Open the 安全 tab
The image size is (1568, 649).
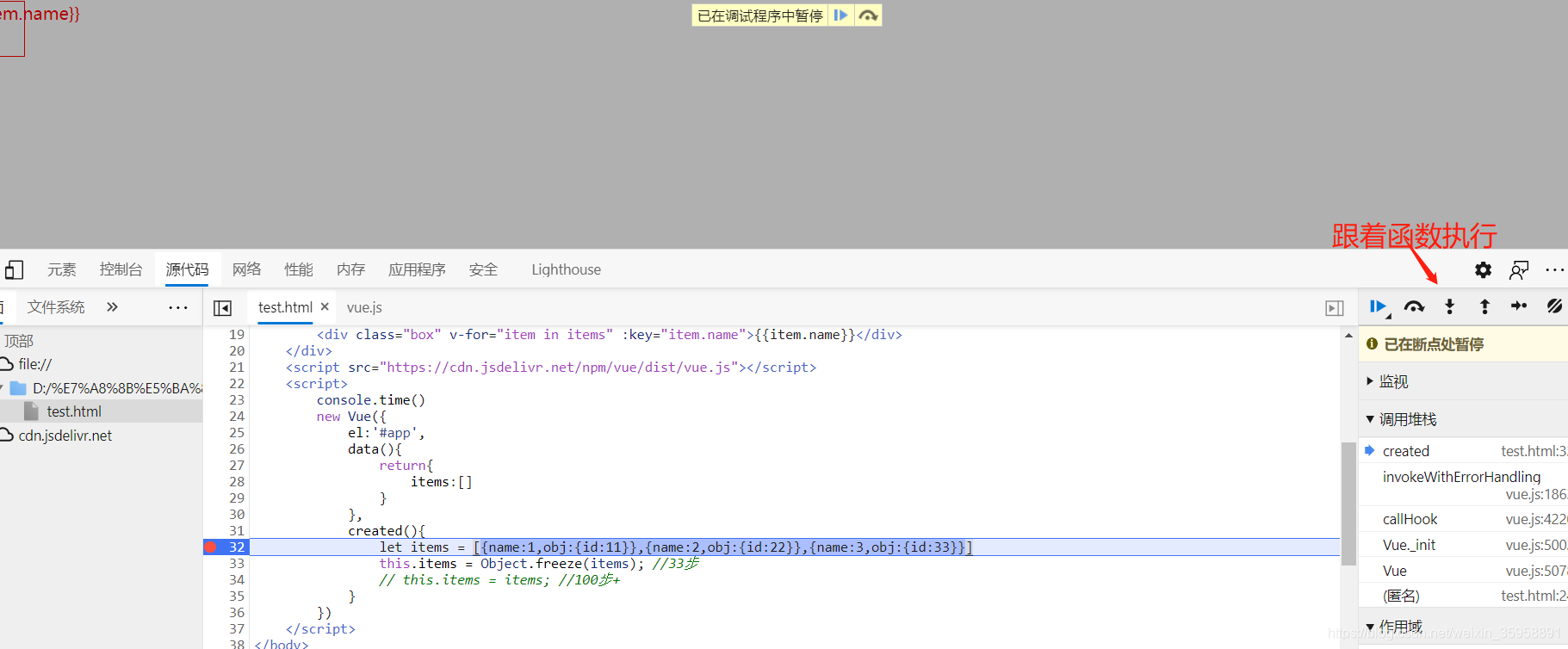click(483, 270)
